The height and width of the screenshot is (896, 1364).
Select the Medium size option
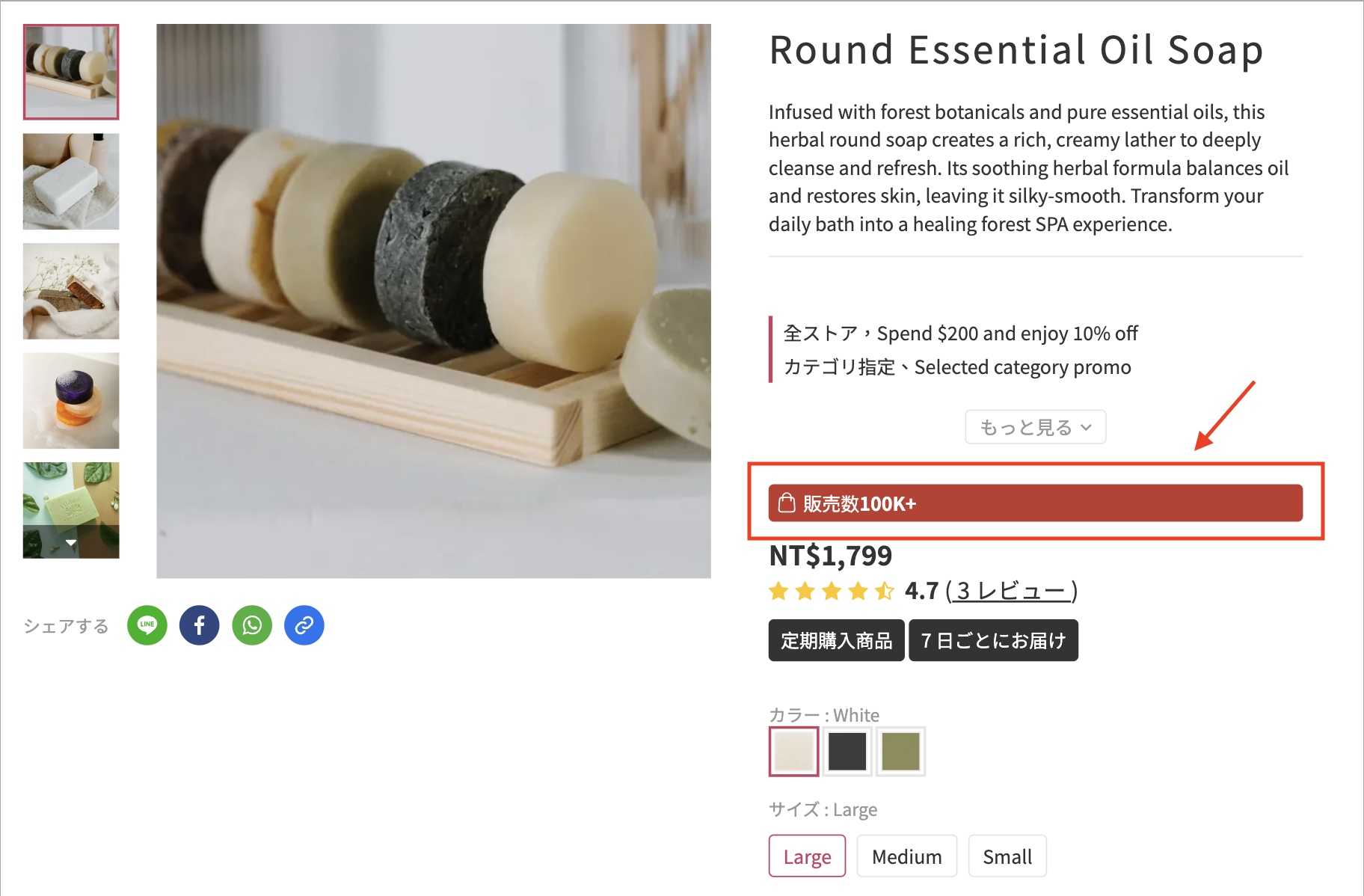pyautogui.click(x=906, y=856)
